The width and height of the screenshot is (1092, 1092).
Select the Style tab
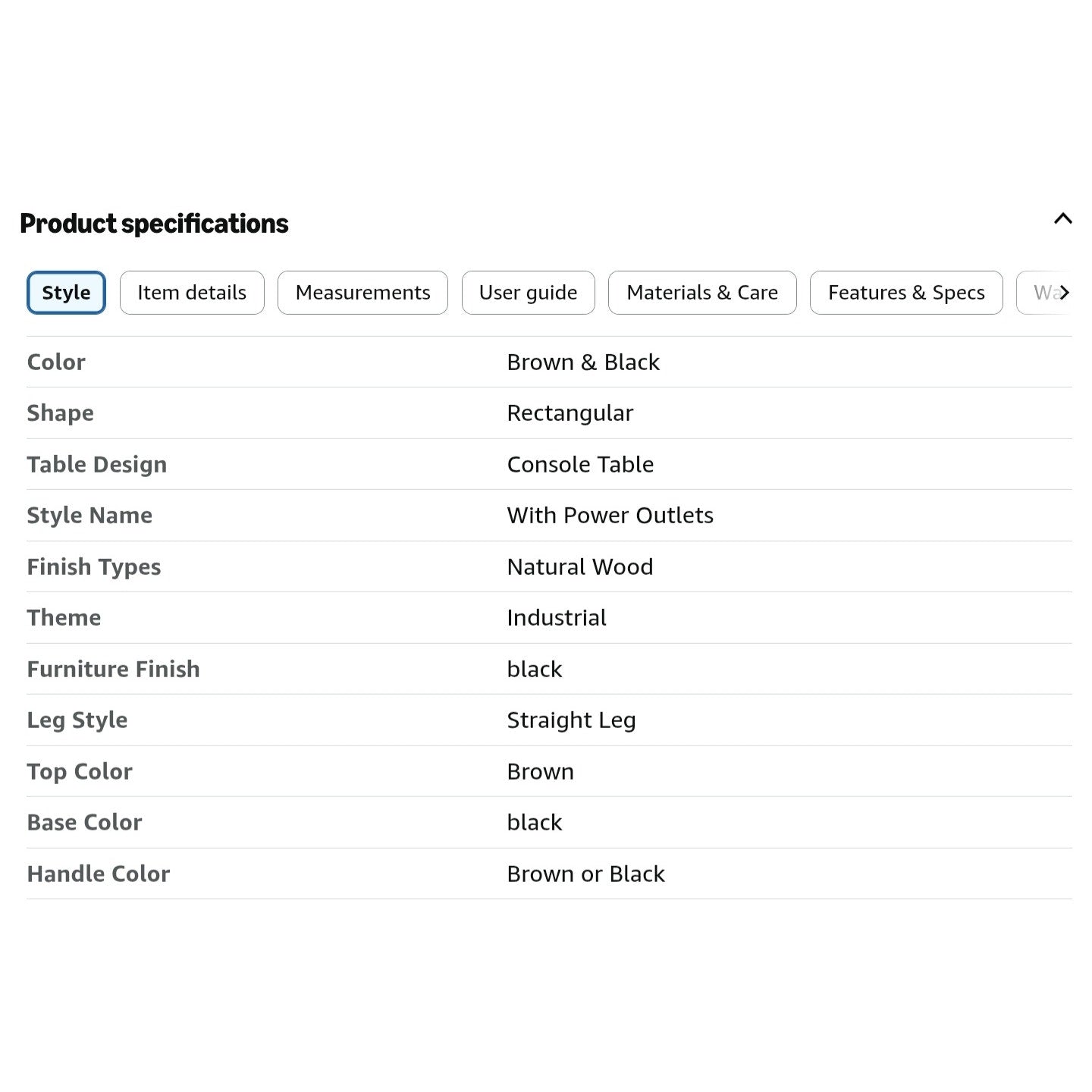[66, 293]
